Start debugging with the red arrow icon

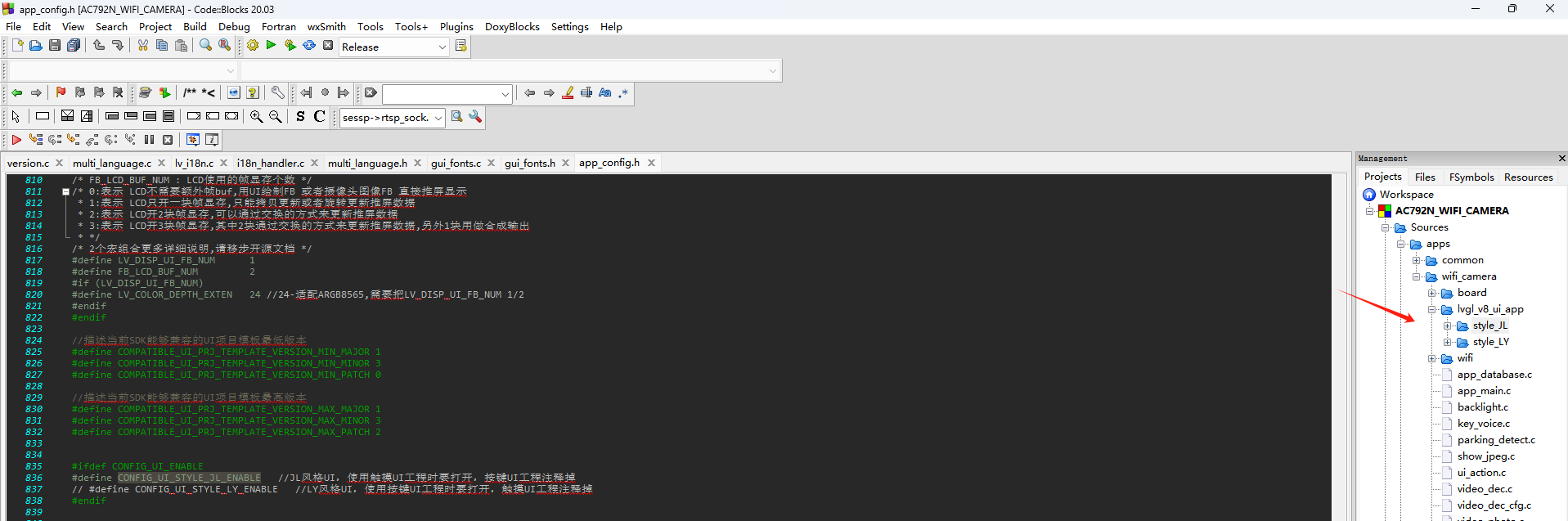pyautogui.click(x=16, y=140)
